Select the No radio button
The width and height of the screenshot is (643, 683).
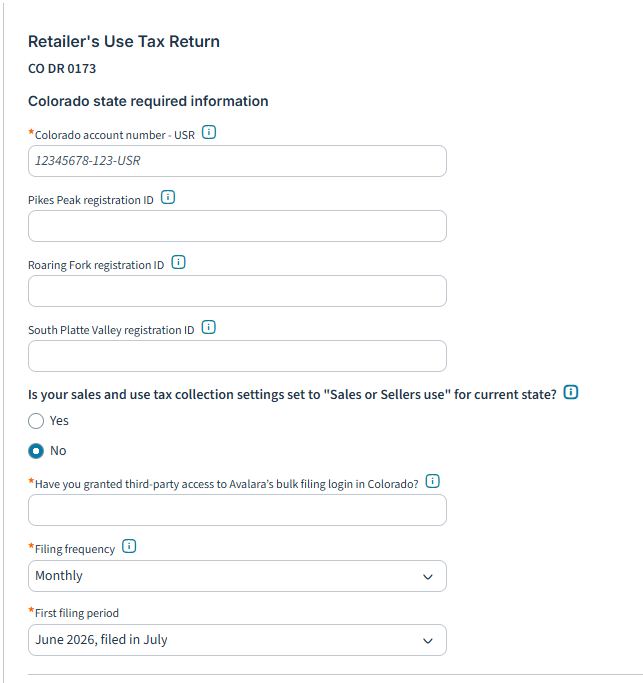36,451
